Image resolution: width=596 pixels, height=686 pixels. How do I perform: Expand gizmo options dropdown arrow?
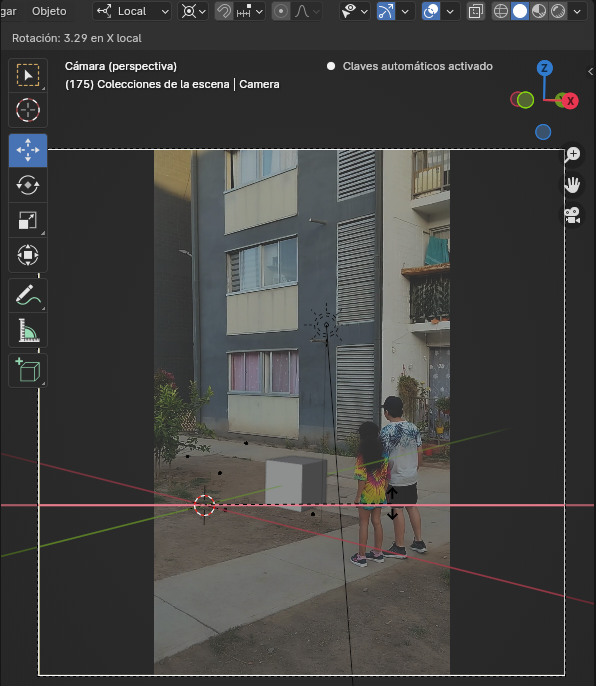[x=405, y=11]
